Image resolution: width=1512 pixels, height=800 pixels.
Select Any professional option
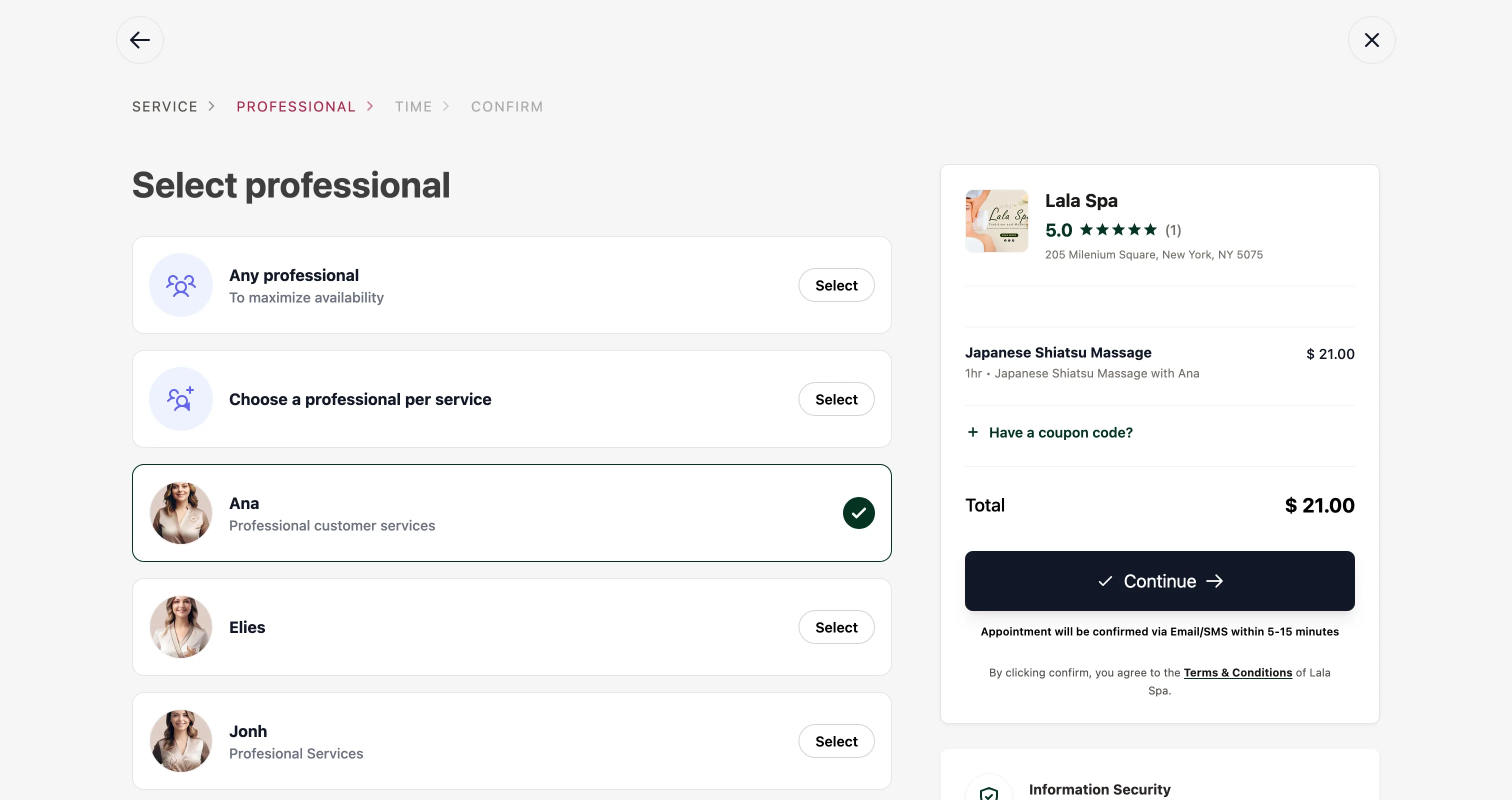(836, 285)
